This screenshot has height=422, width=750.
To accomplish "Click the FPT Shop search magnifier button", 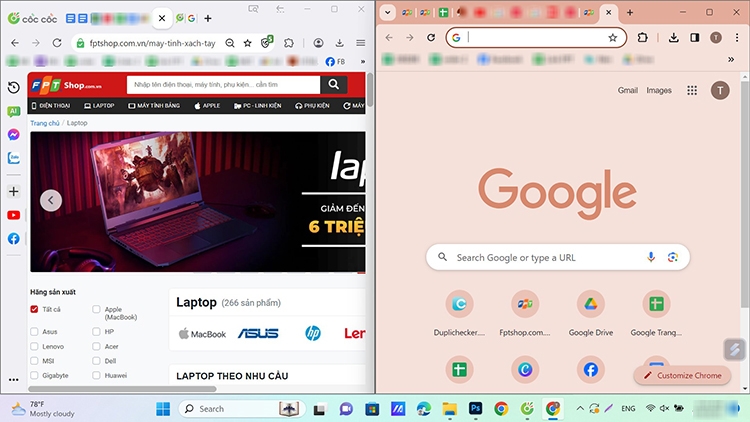I will pyautogui.click(x=333, y=85).
